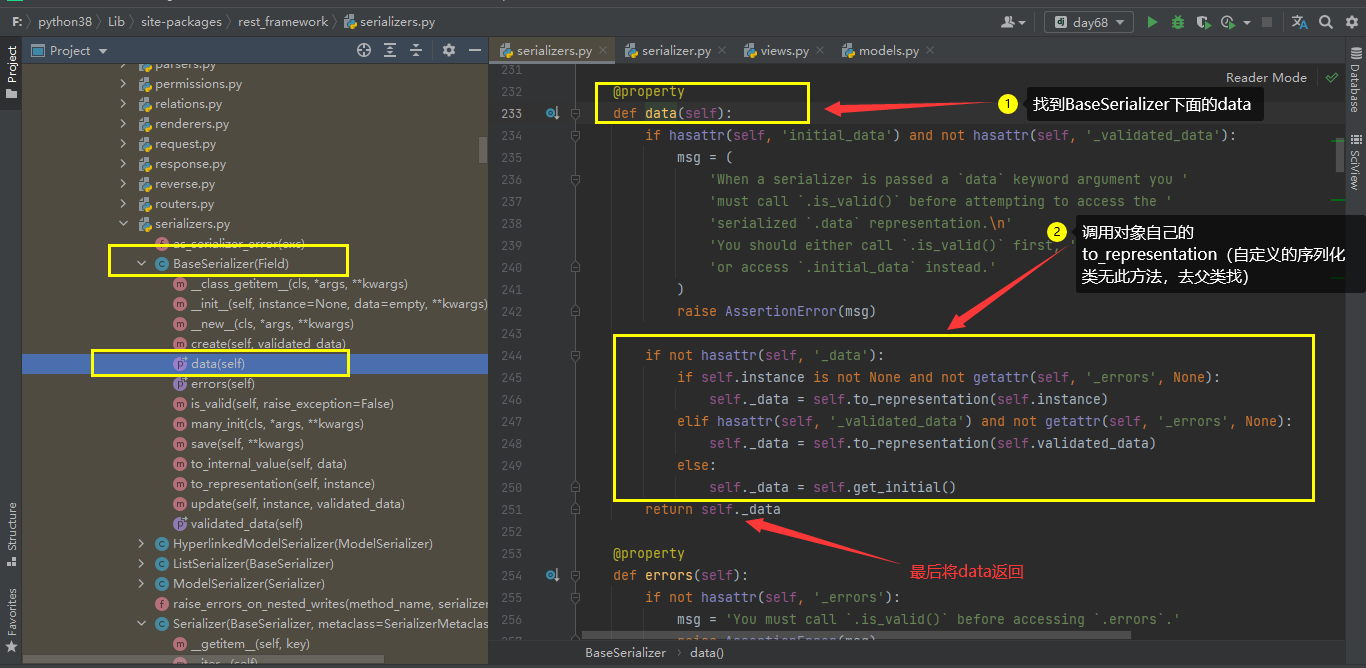Click the Project tool window stripe button
This screenshot has height=668, width=1366.
click(11, 72)
